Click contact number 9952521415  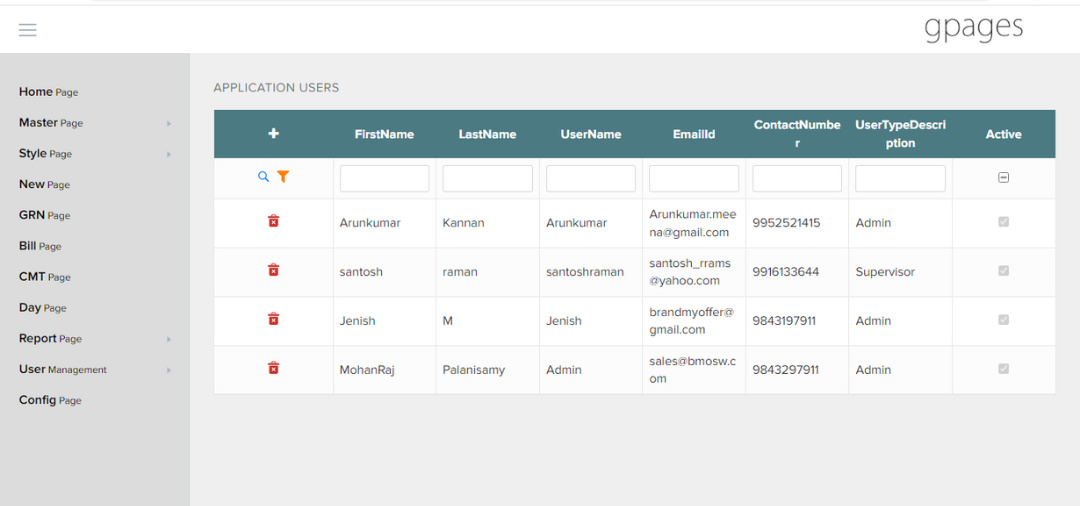786,223
